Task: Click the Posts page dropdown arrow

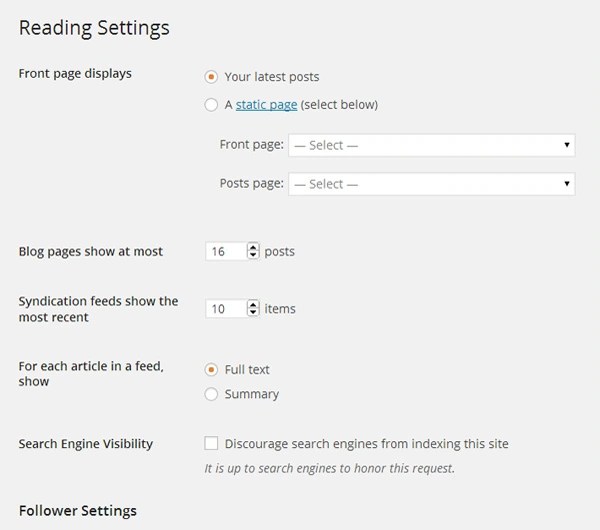Action: [568, 184]
